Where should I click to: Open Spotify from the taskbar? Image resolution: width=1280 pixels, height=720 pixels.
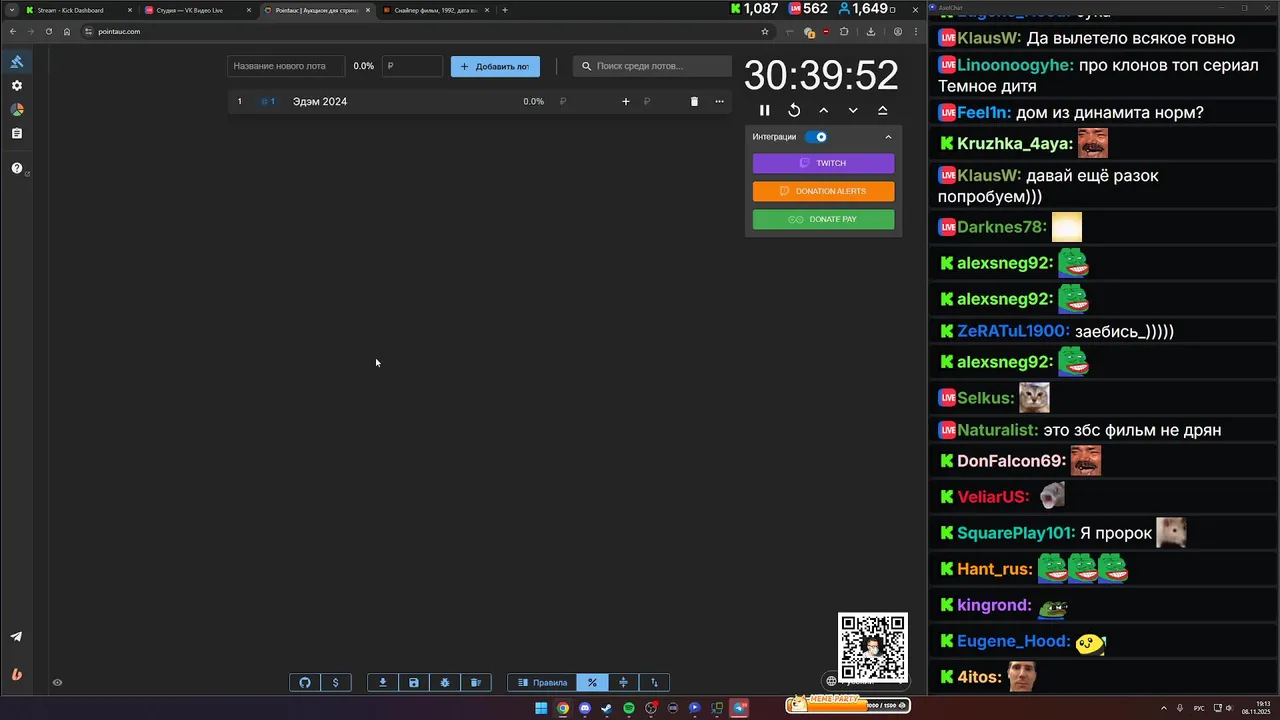click(629, 708)
